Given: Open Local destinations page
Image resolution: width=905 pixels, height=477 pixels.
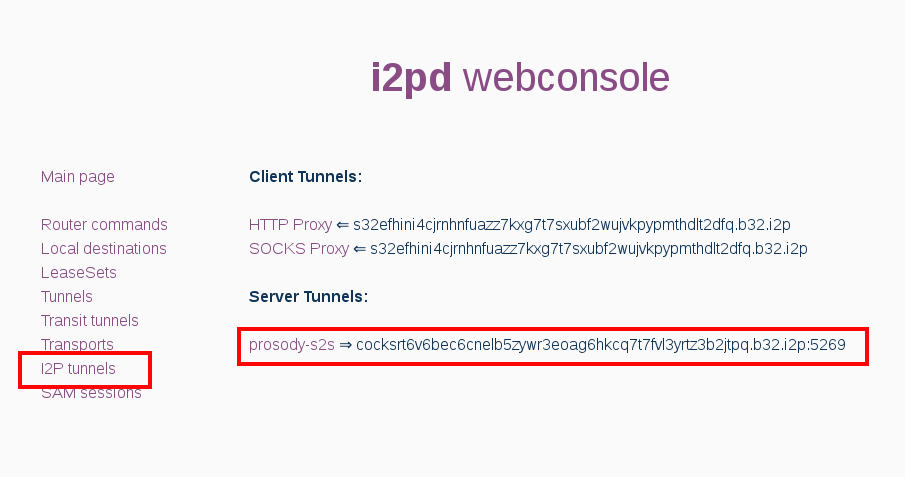Looking at the screenshot, I should pos(104,249).
